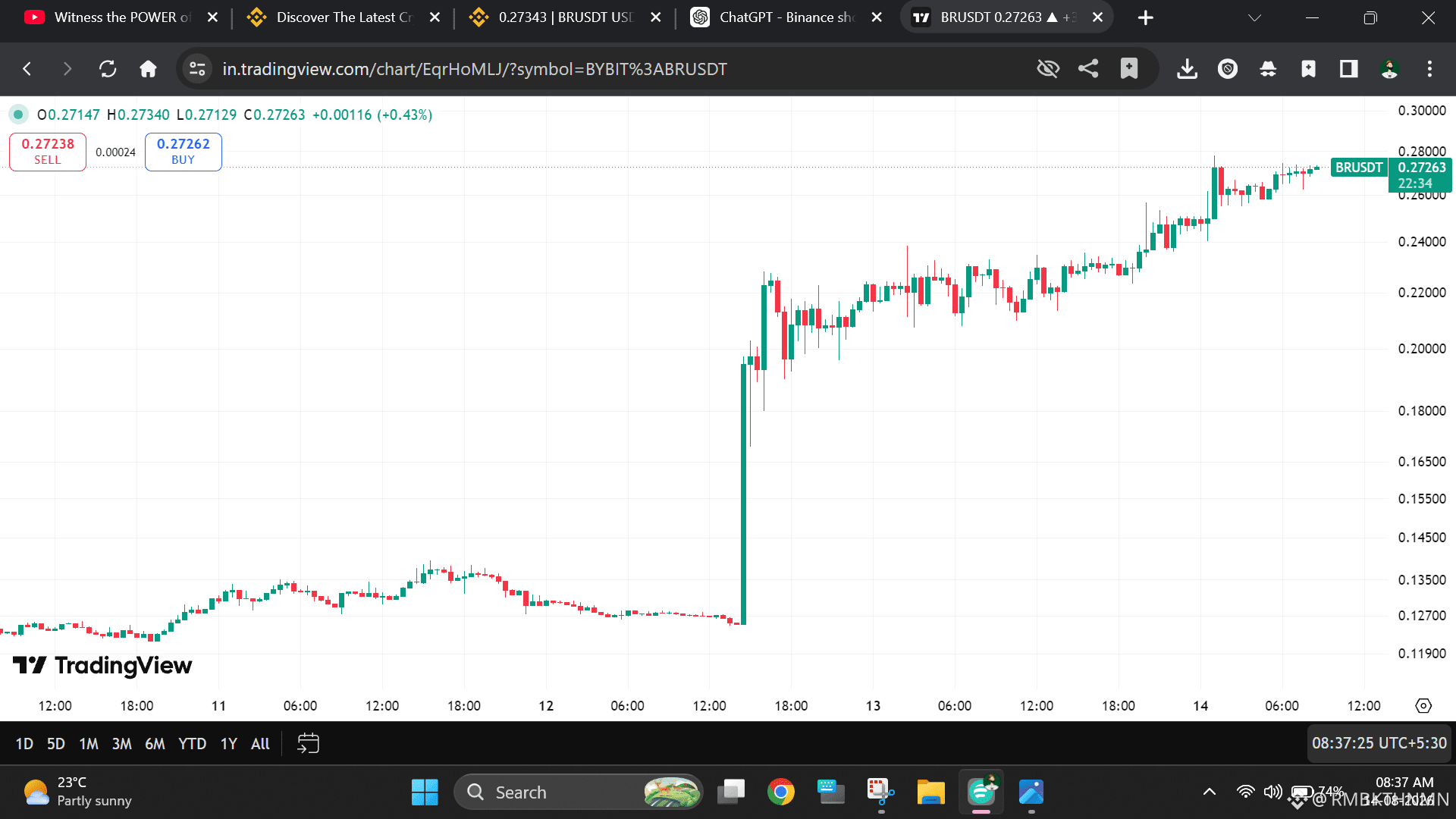Toggle the green market status dot
The image size is (1456, 819).
tap(18, 115)
